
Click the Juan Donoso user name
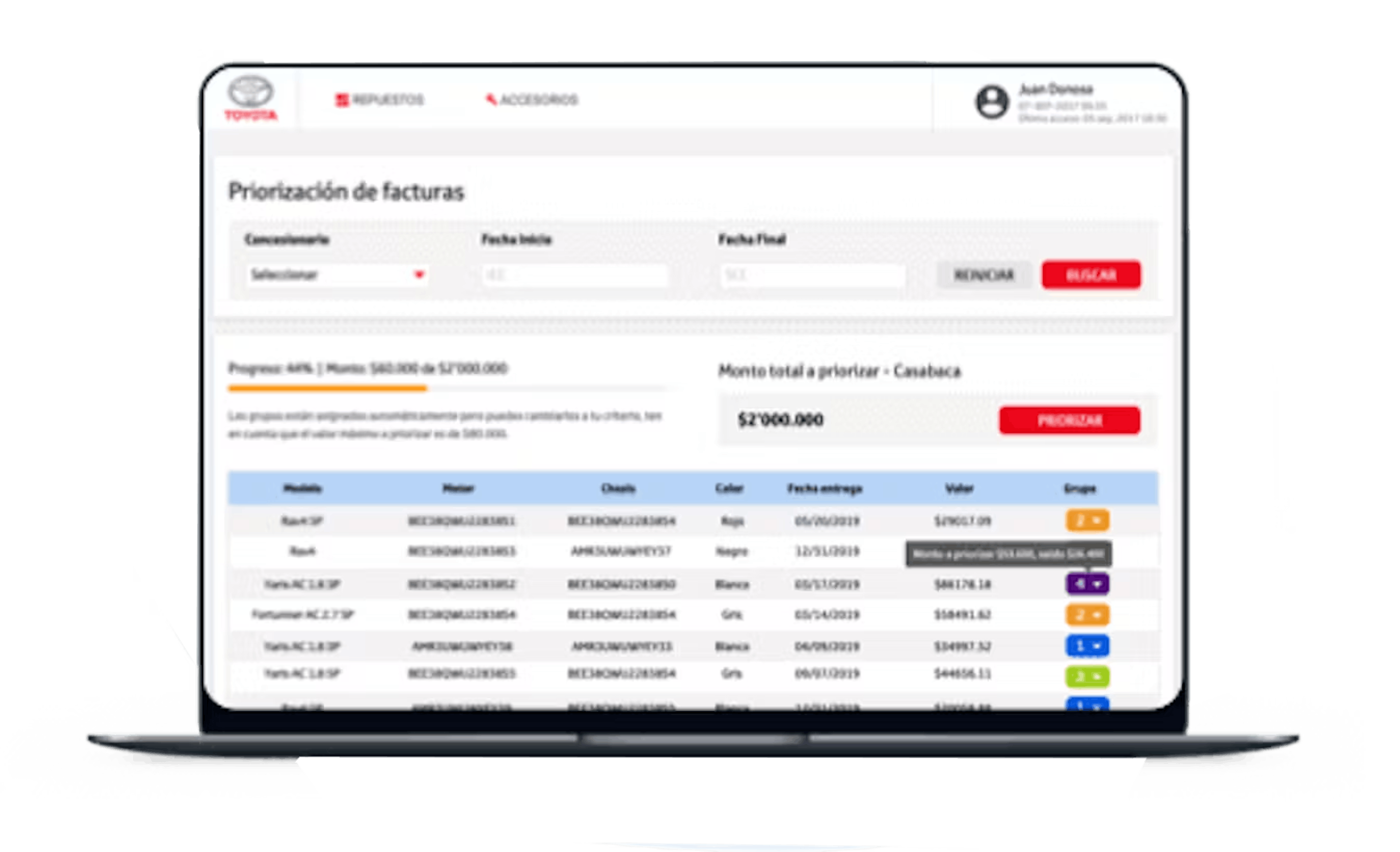1056,89
